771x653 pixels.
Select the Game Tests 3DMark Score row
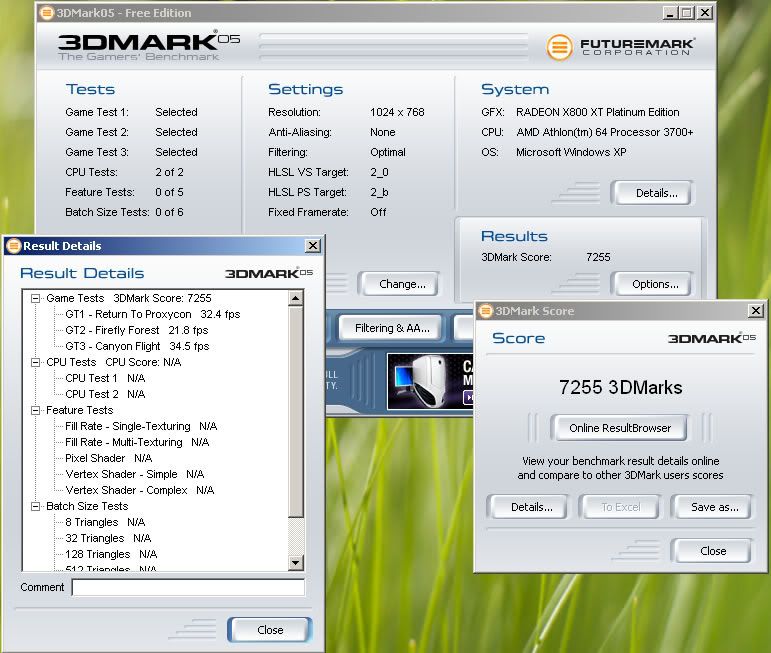[x=129, y=298]
